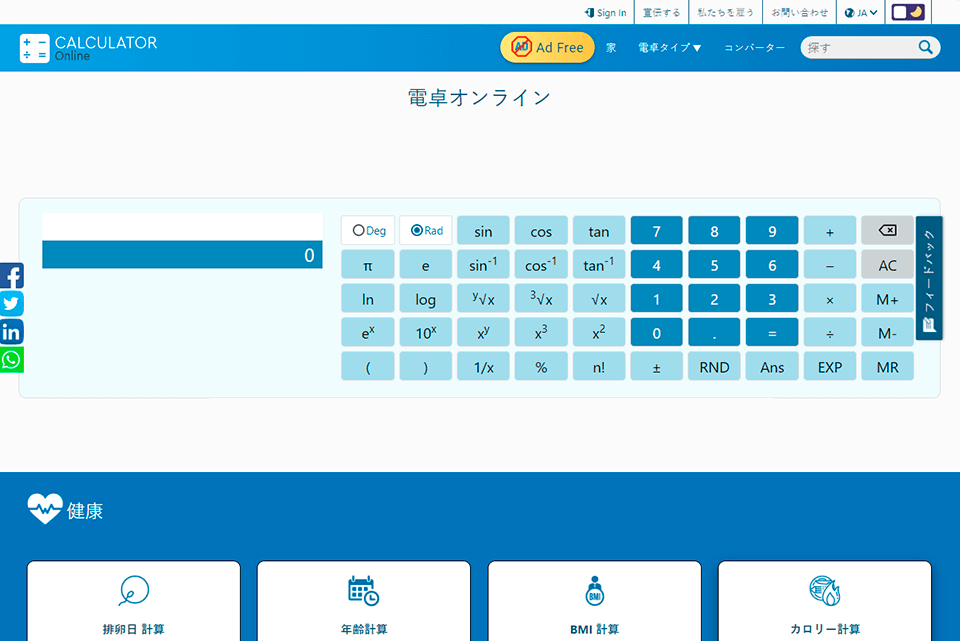Click the calculator result display
This screenshot has height=641, width=960.
(x=182, y=255)
